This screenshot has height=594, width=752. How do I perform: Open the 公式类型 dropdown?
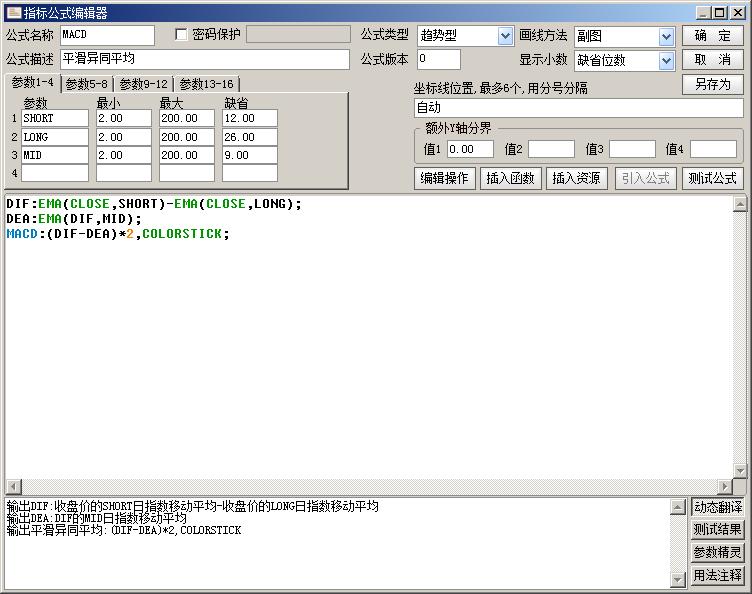pyautogui.click(x=505, y=35)
